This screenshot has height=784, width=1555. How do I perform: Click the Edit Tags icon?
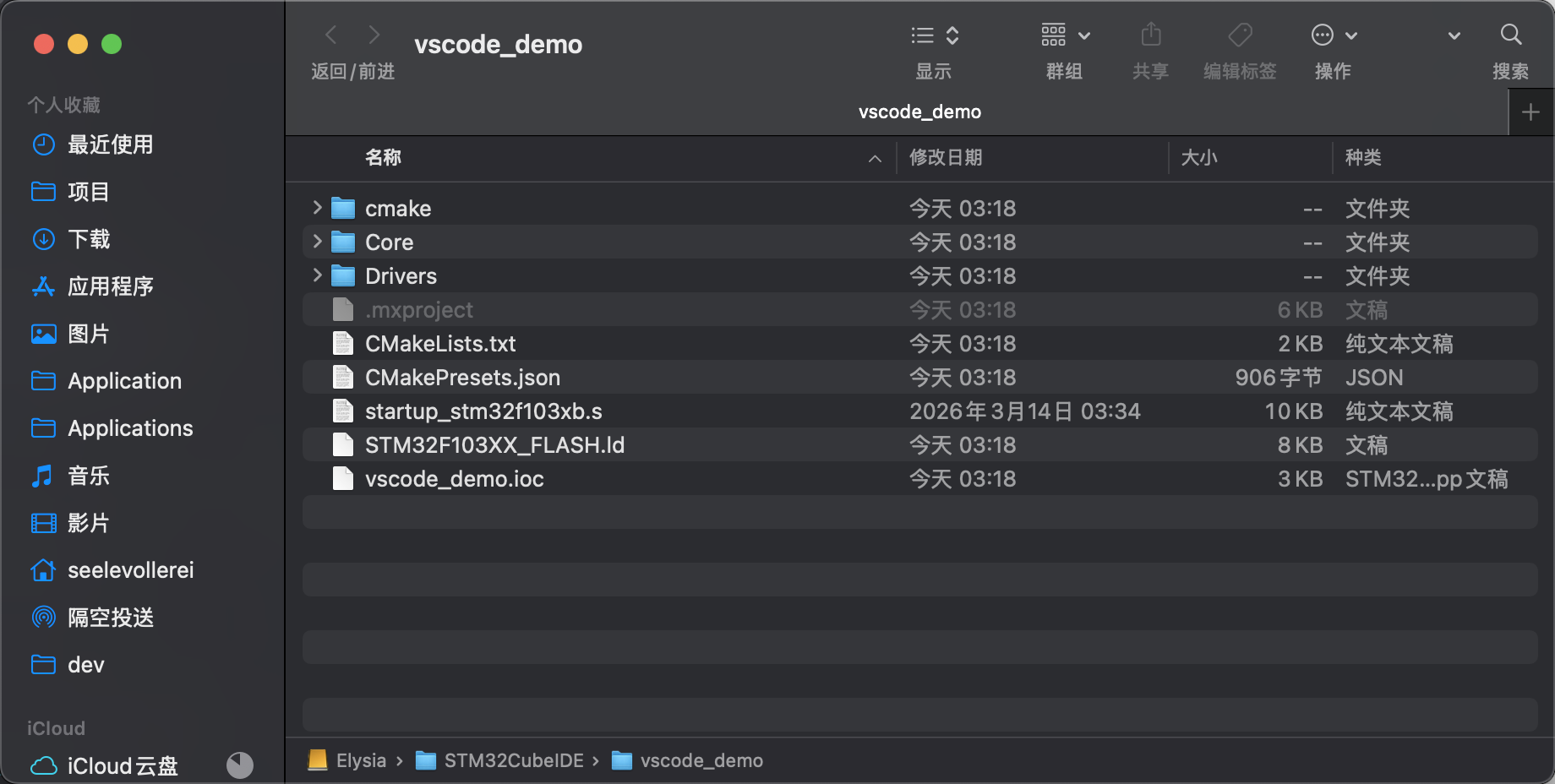[1240, 35]
